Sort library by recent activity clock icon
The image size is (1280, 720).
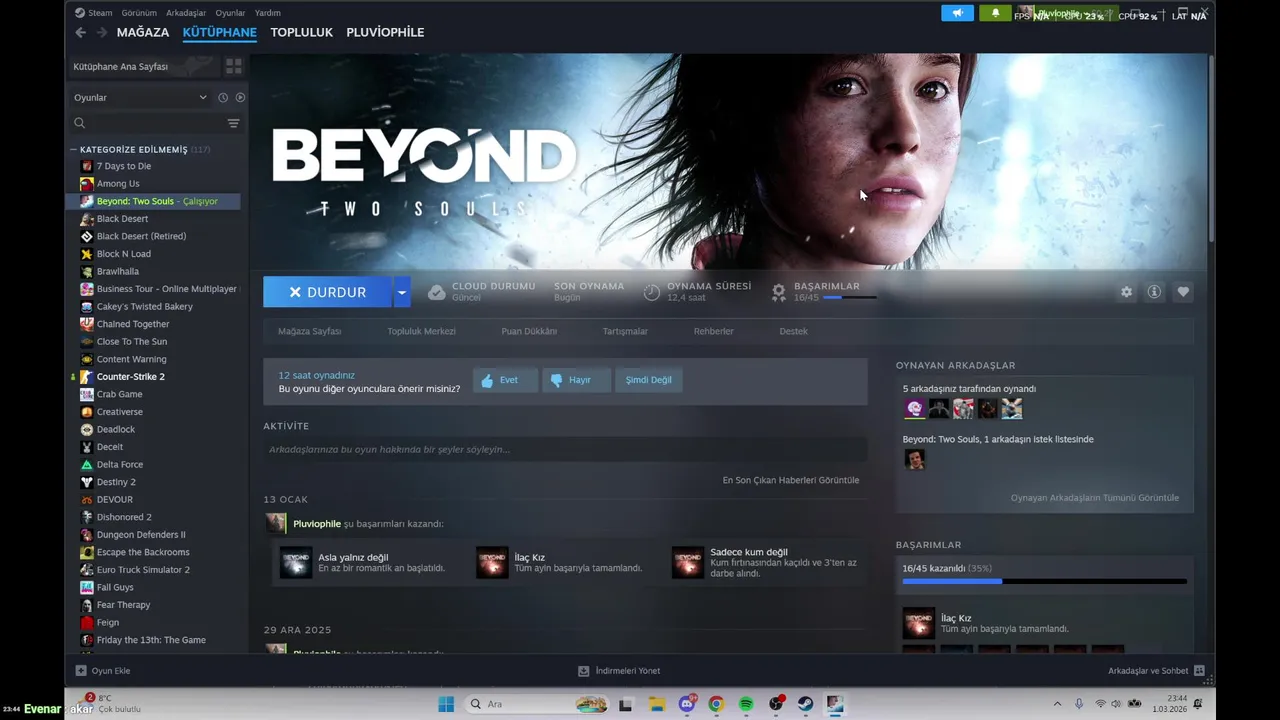tap(223, 97)
